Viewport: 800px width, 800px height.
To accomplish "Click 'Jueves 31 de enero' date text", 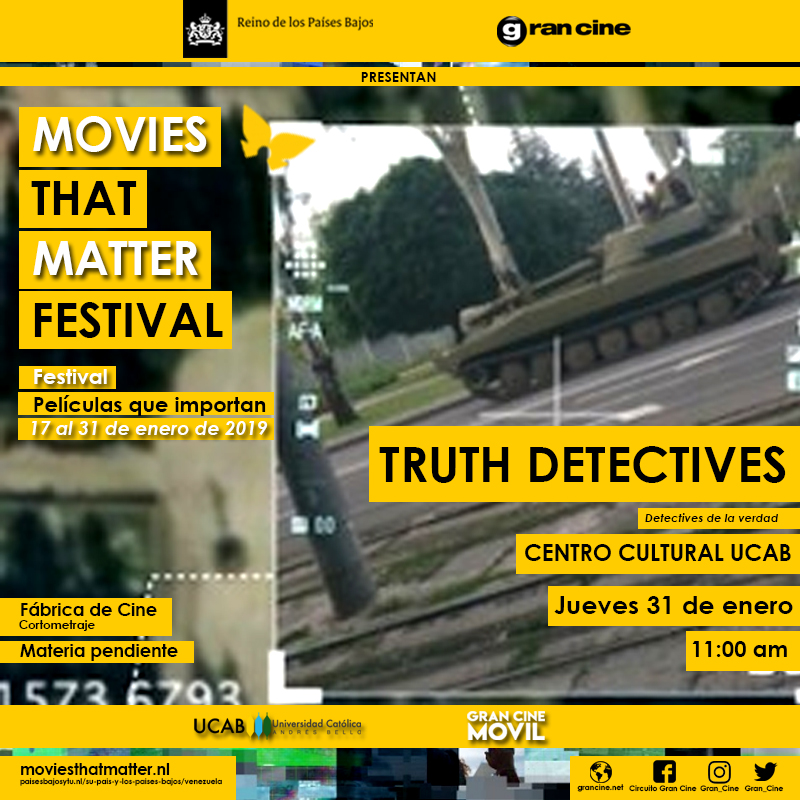I will click(x=673, y=606).
